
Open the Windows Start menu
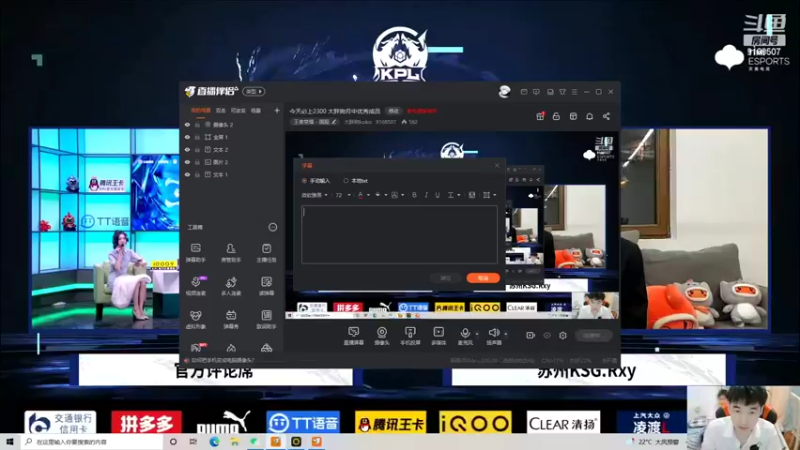[x=9, y=442]
